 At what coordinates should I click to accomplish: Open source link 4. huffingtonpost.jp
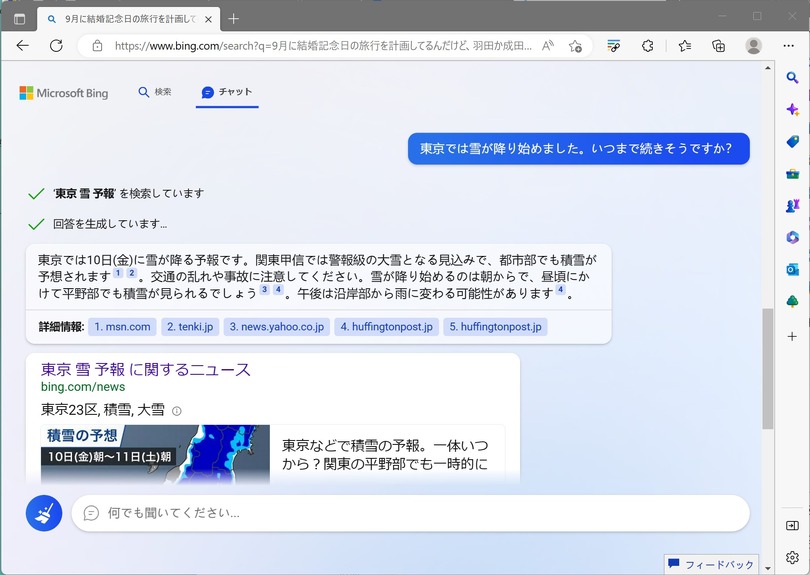tap(386, 327)
